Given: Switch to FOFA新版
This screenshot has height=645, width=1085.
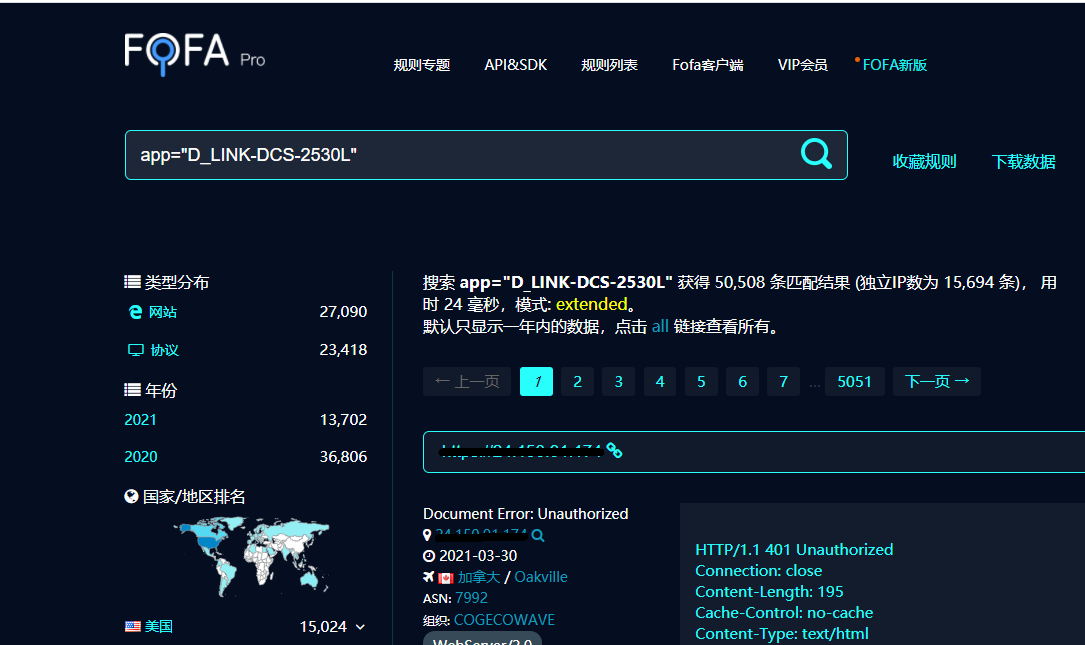Looking at the screenshot, I should click(894, 65).
